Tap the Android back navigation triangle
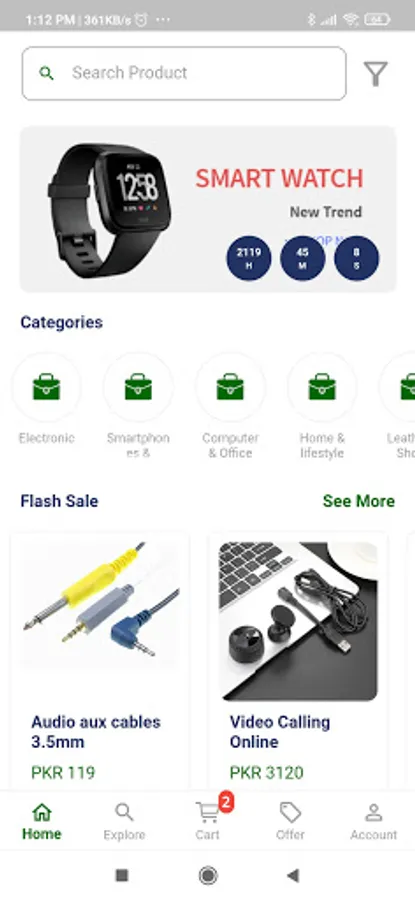Screen dimensions: 415x900 click(293, 875)
